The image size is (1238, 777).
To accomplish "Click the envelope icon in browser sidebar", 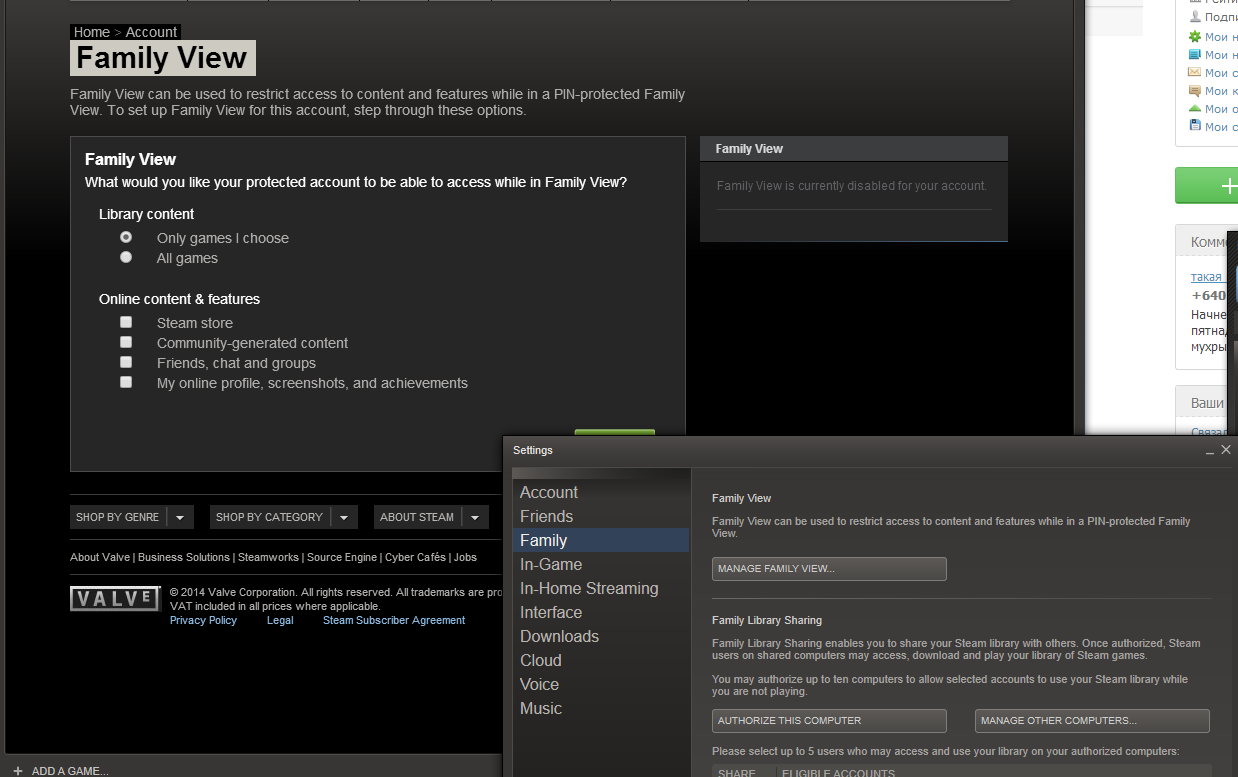I will (1194, 73).
